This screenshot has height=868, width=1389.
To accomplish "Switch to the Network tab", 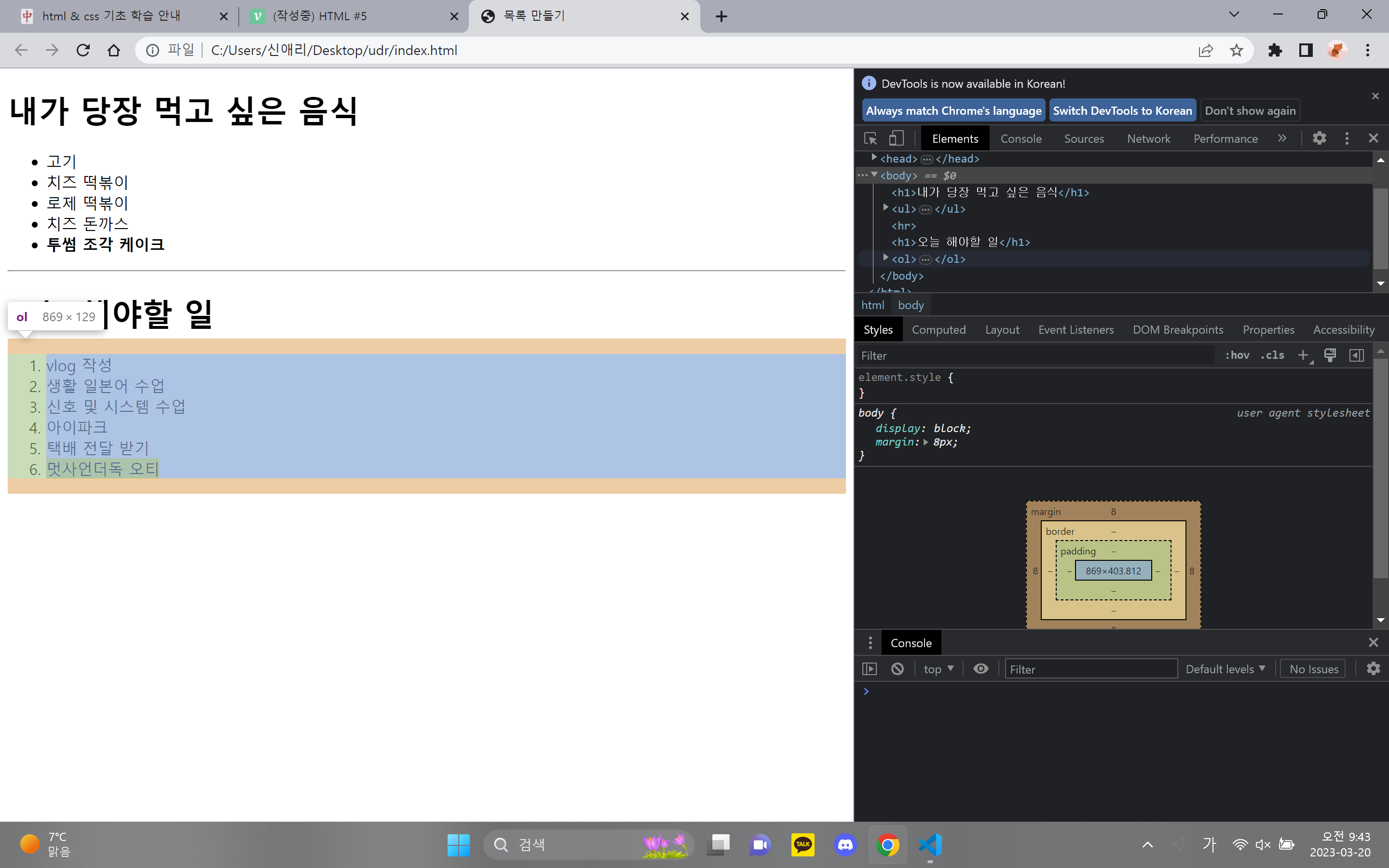I will pyautogui.click(x=1148, y=138).
